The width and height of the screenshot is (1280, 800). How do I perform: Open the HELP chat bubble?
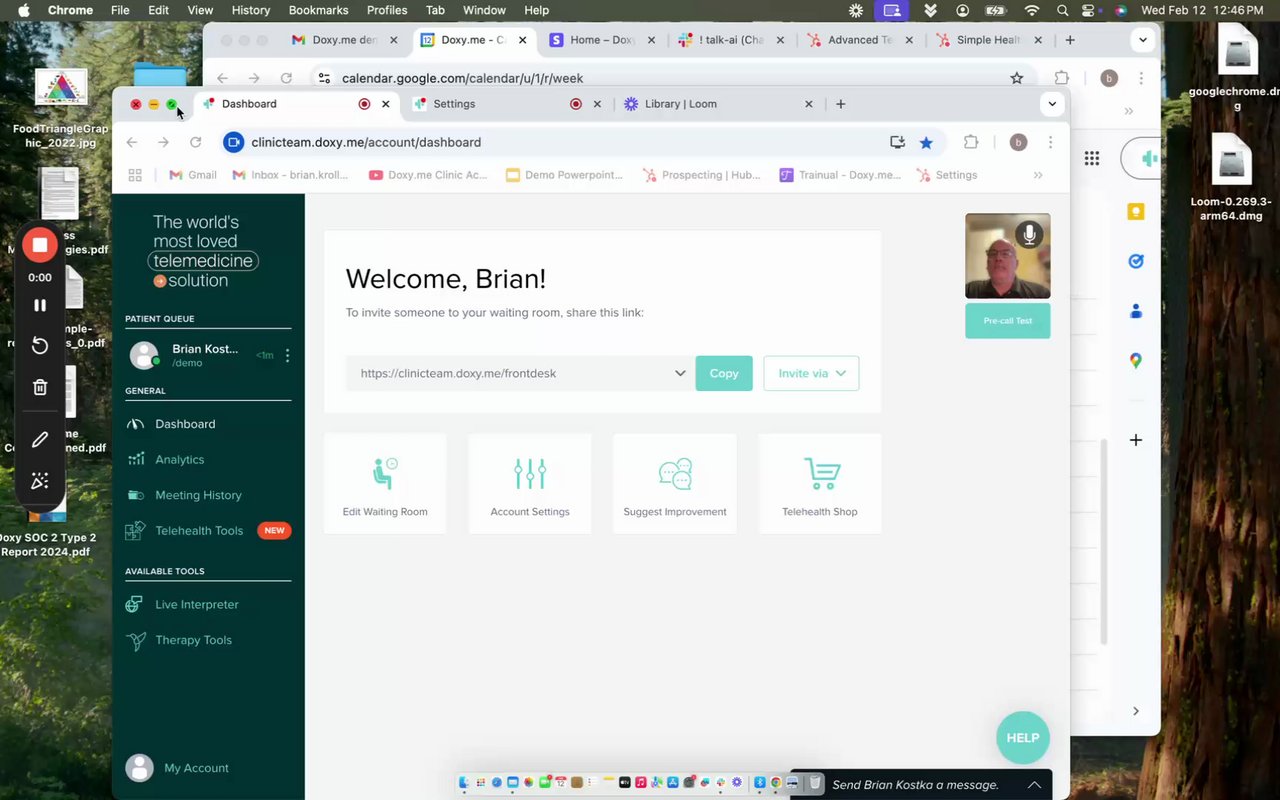click(1023, 738)
